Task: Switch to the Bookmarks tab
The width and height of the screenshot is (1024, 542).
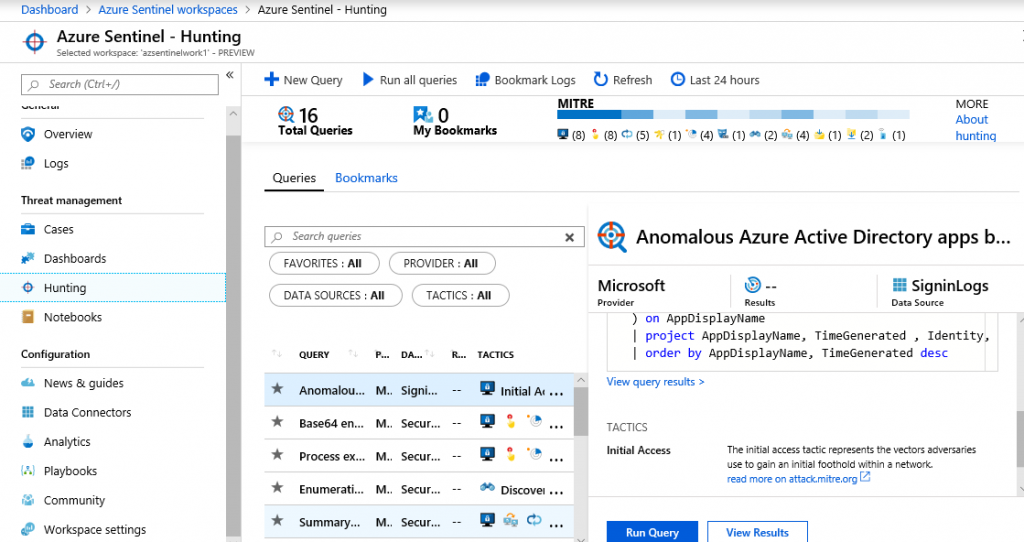Action: pos(366,178)
